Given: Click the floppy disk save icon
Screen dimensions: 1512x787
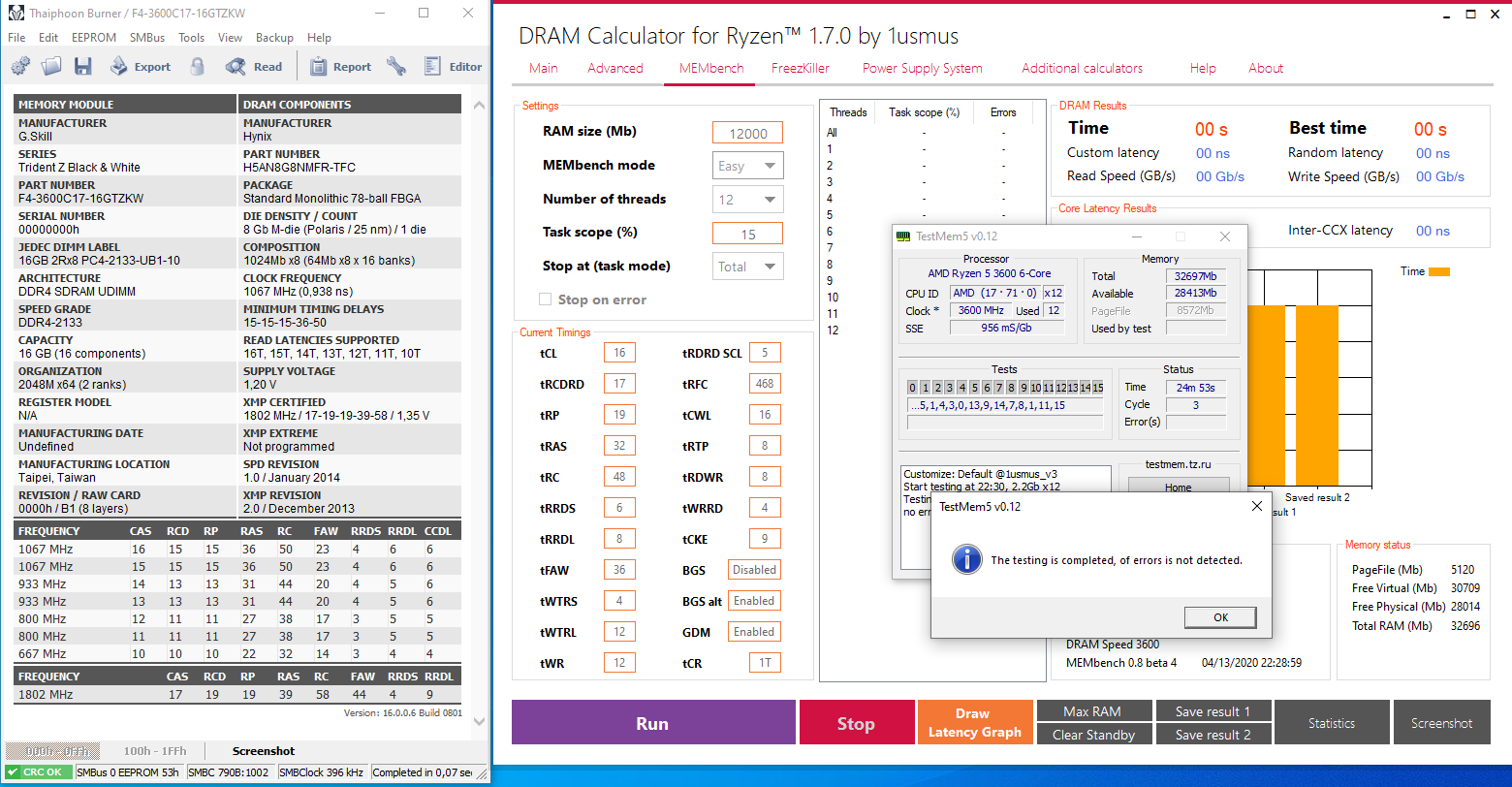Looking at the screenshot, I should (x=82, y=66).
